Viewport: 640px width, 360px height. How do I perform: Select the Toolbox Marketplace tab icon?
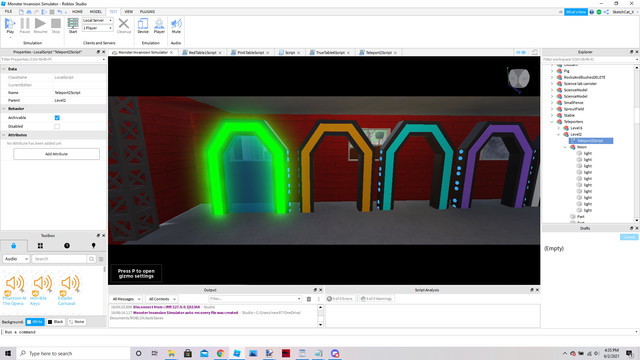(13, 246)
